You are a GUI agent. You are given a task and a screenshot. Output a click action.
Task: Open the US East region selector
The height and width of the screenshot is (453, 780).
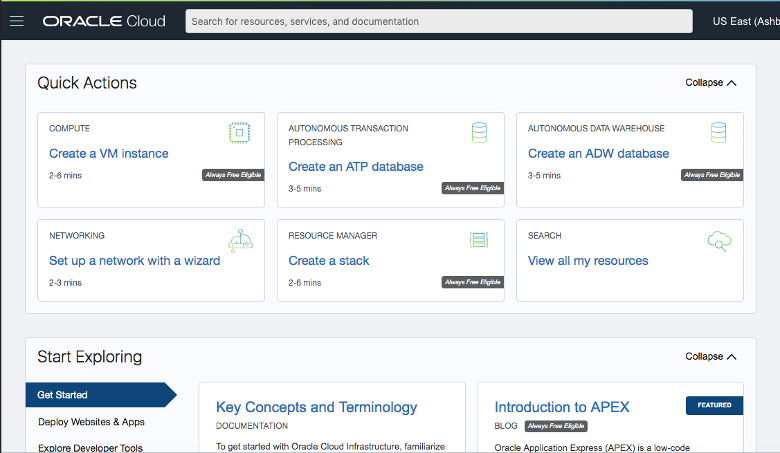746,21
